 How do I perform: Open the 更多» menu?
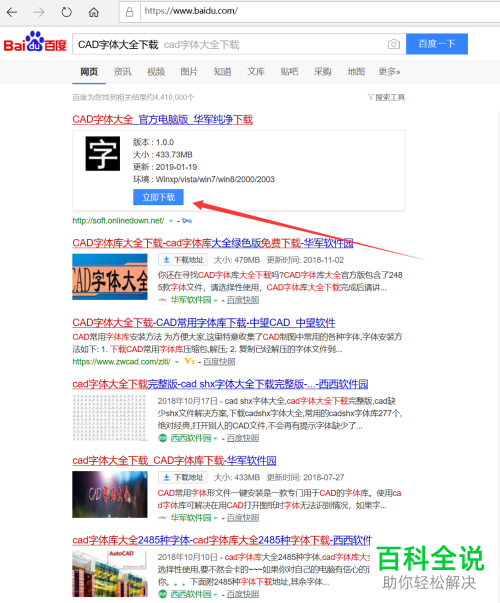[x=389, y=72]
